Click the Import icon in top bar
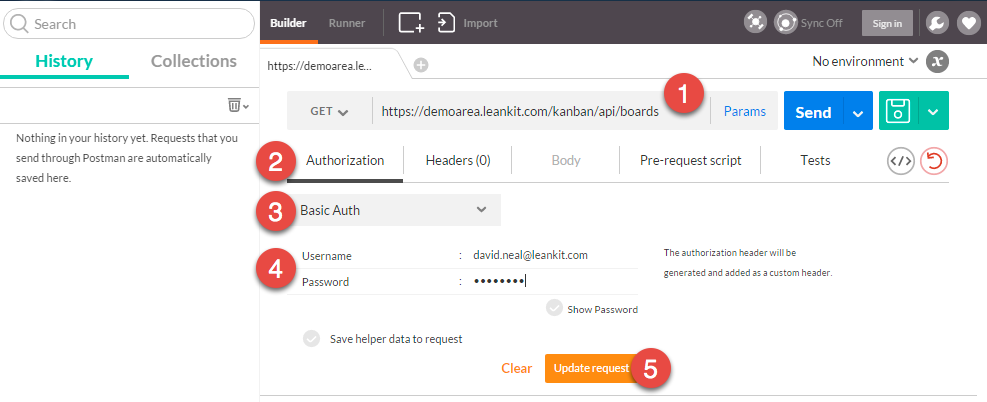The width and height of the screenshot is (987, 402). (446, 23)
